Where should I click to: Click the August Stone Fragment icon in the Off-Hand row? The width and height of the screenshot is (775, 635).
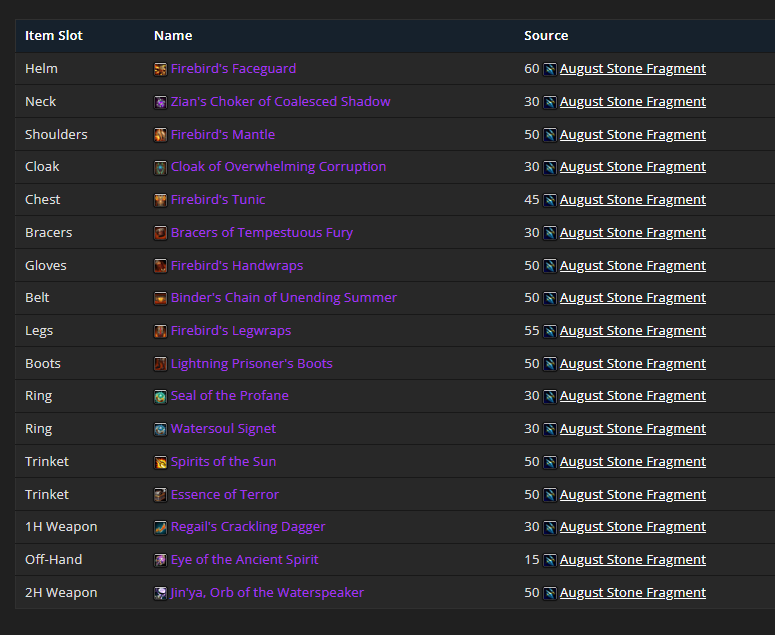(x=550, y=560)
